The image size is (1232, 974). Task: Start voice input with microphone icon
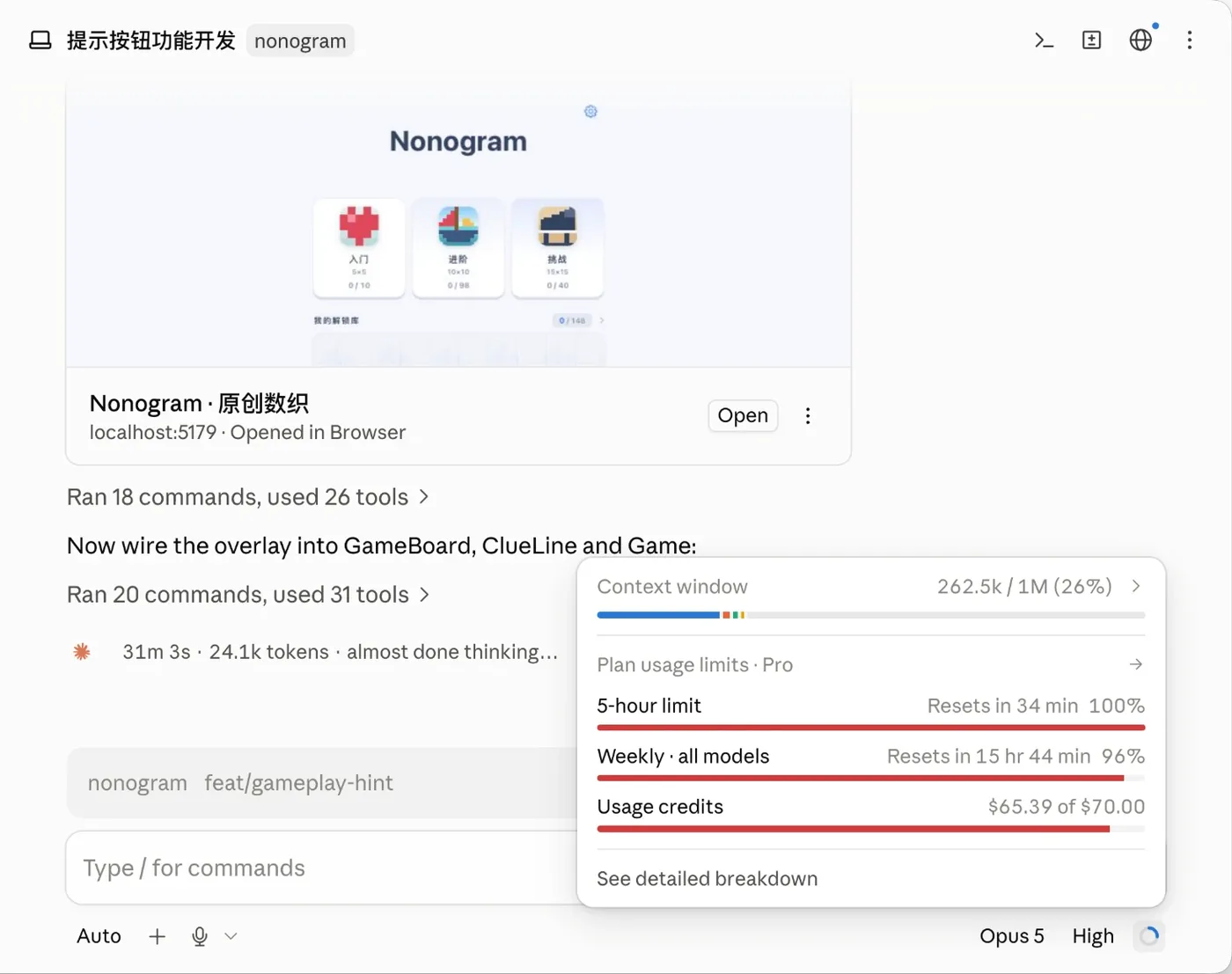tap(200, 936)
